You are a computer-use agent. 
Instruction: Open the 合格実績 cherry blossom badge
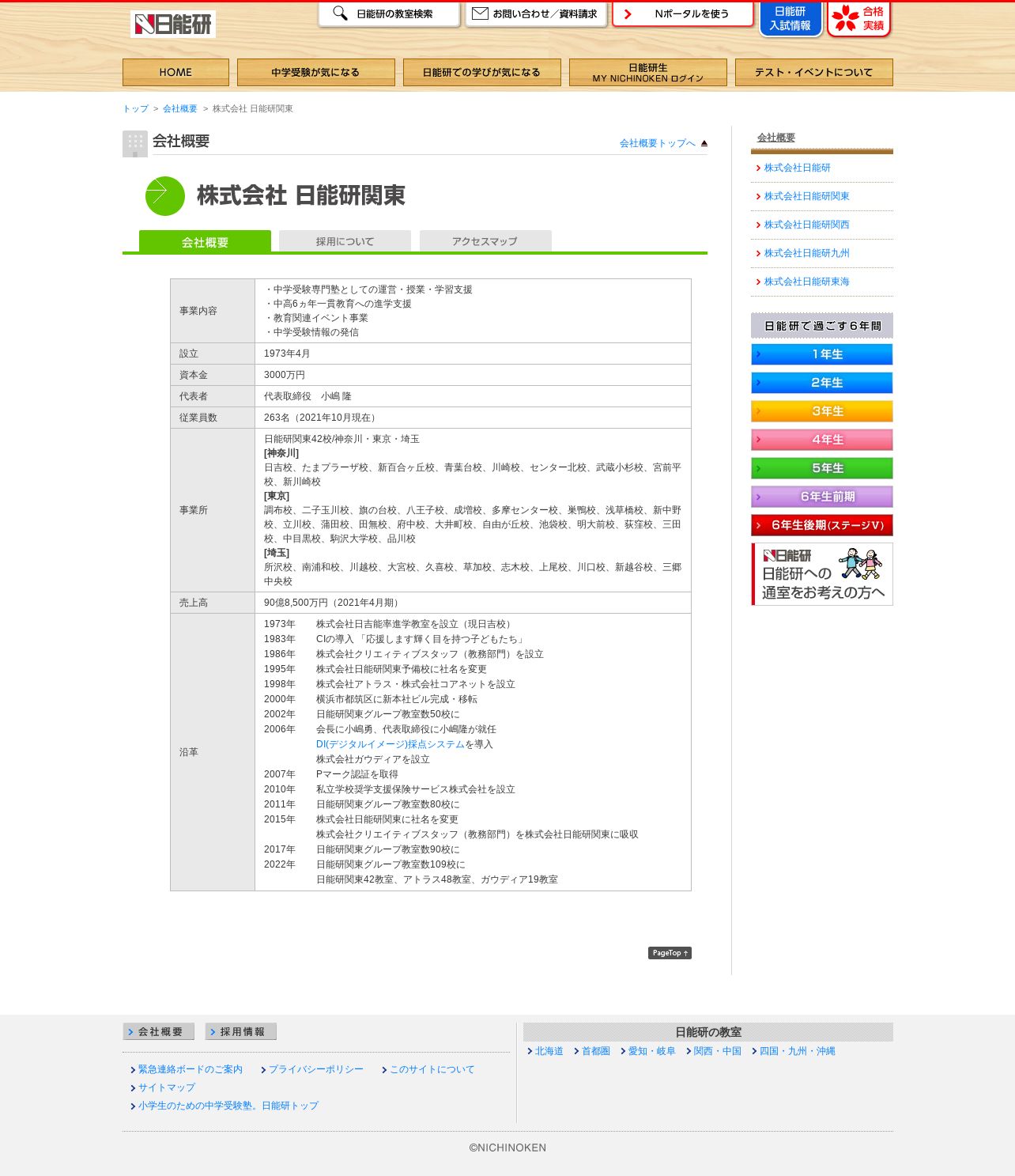(x=859, y=19)
